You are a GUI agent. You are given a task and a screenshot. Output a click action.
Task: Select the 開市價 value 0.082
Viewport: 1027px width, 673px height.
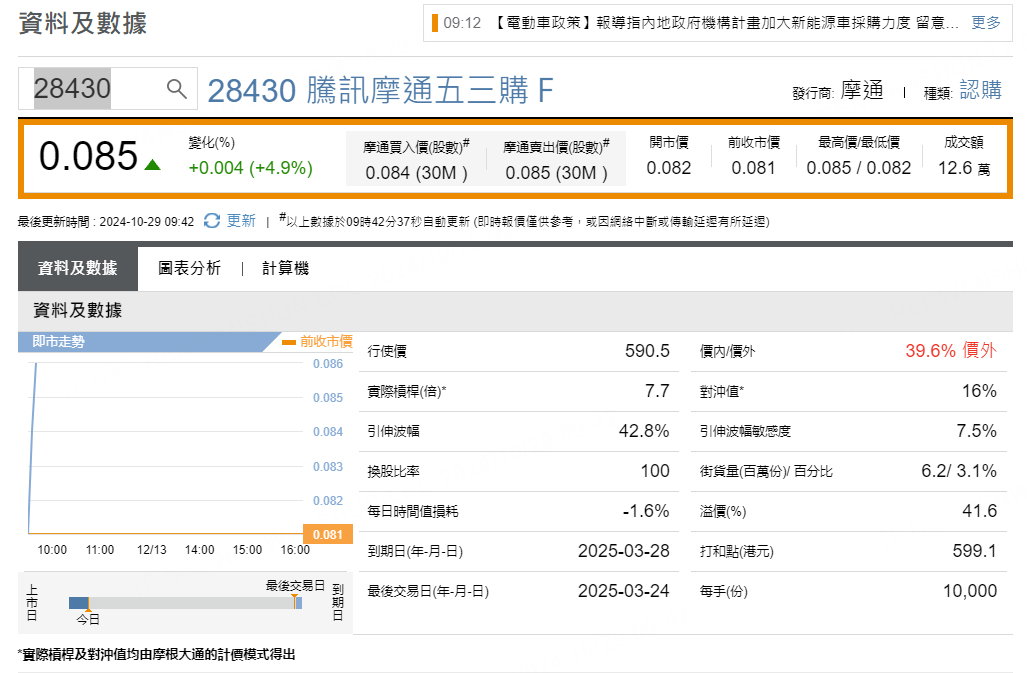pyautogui.click(x=669, y=168)
